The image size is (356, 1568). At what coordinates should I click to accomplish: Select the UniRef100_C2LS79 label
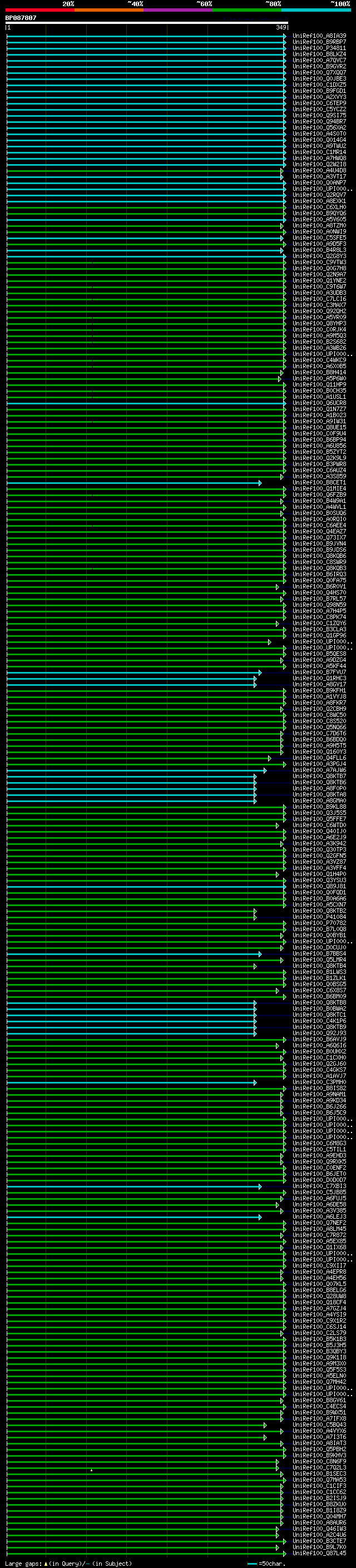pos(319,1333)
